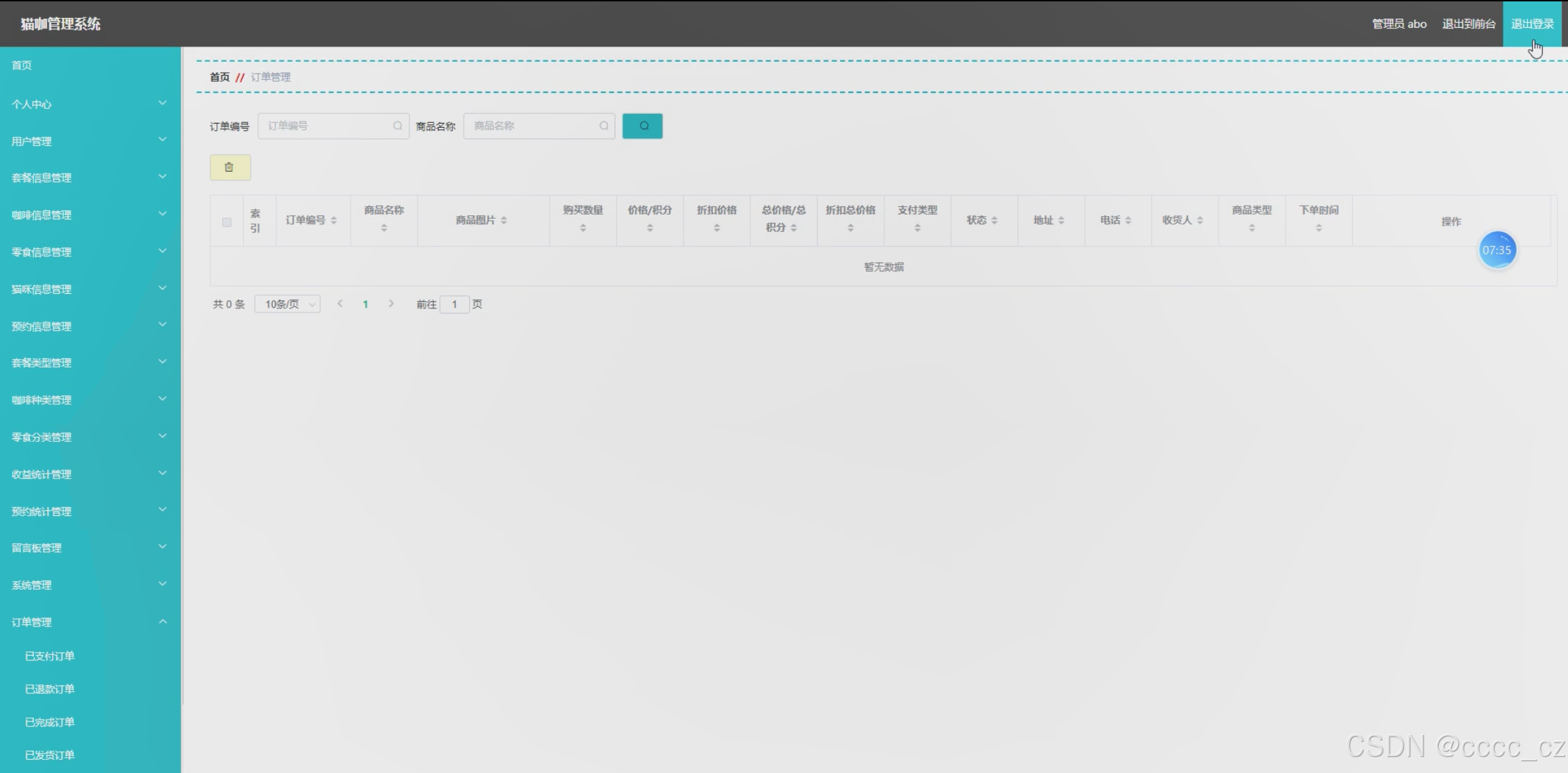Click the teal search magnifier button
Screen dimensions: 1568x773
pos(642,126)
